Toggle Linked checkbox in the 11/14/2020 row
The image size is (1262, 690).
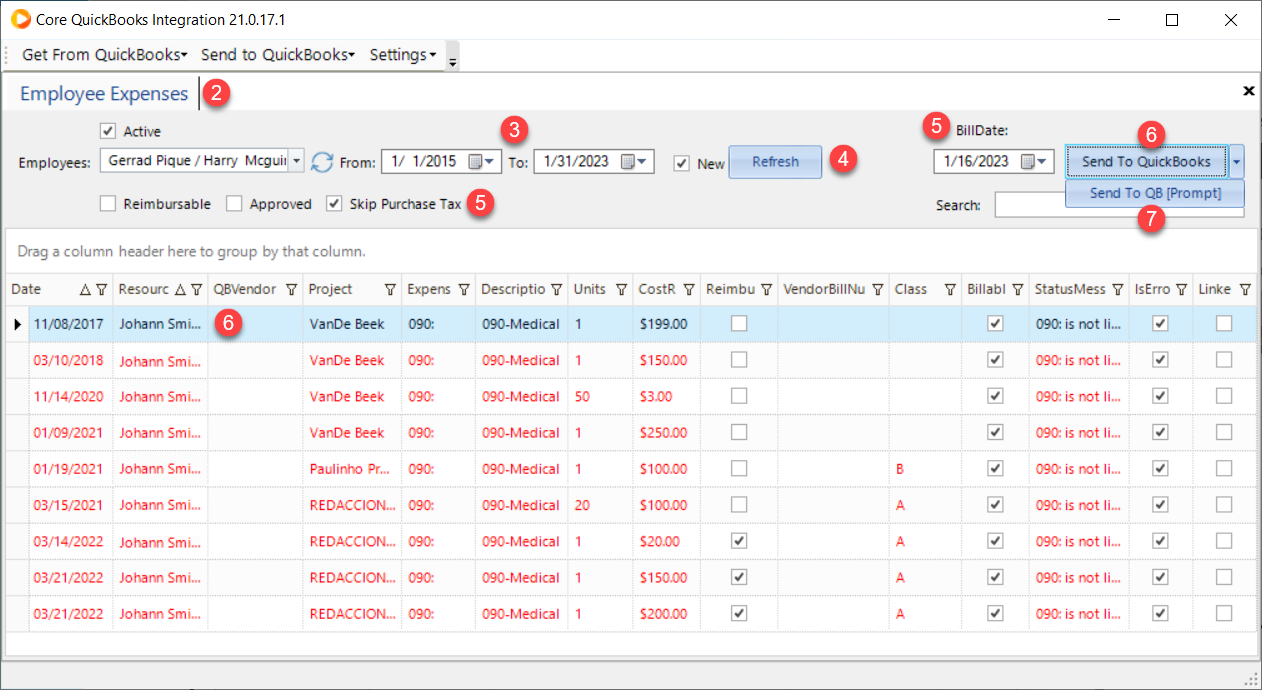[1224, 396]
